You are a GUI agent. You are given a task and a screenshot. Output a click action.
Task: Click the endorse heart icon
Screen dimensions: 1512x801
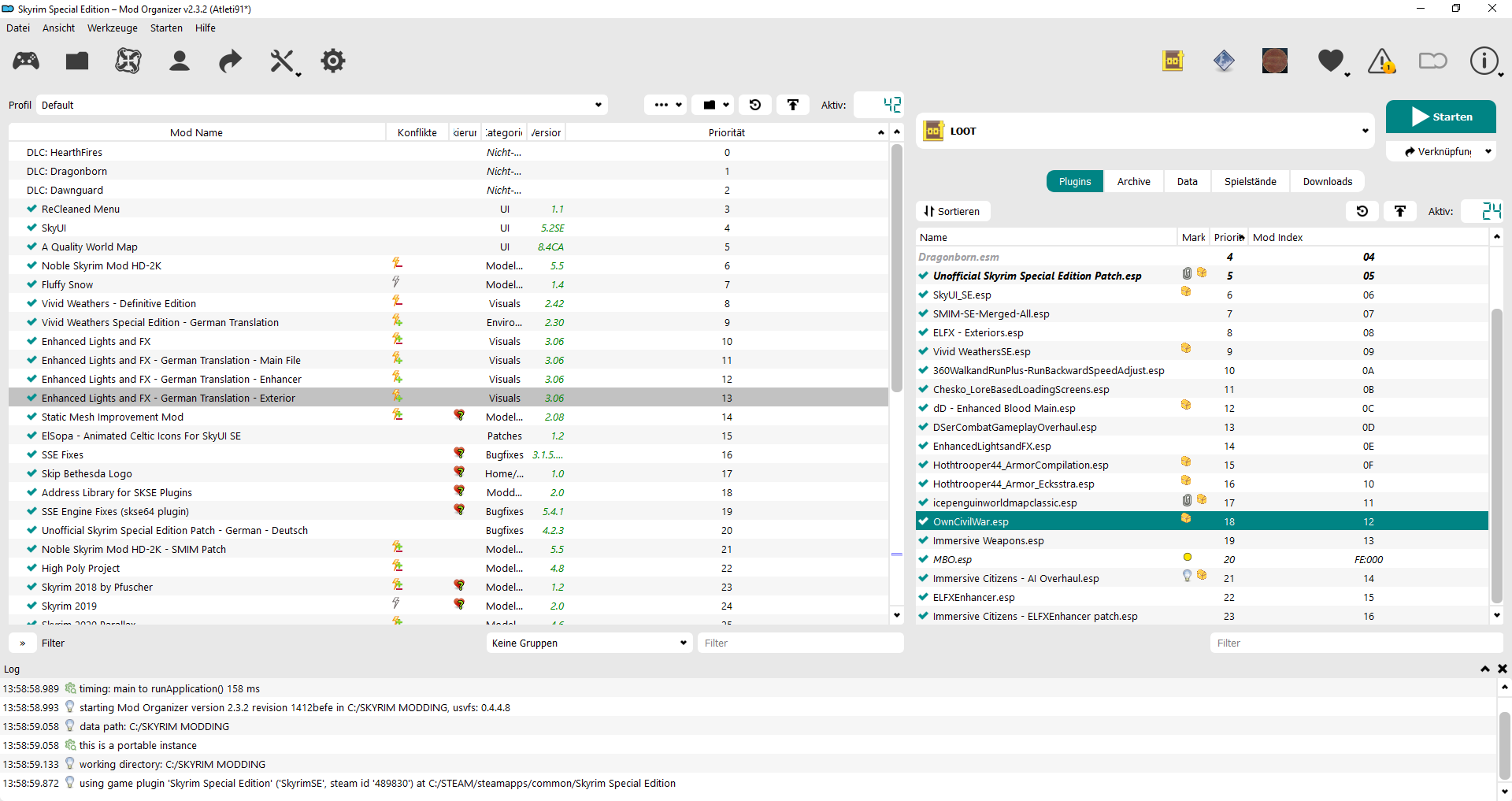pos(1330,61)
